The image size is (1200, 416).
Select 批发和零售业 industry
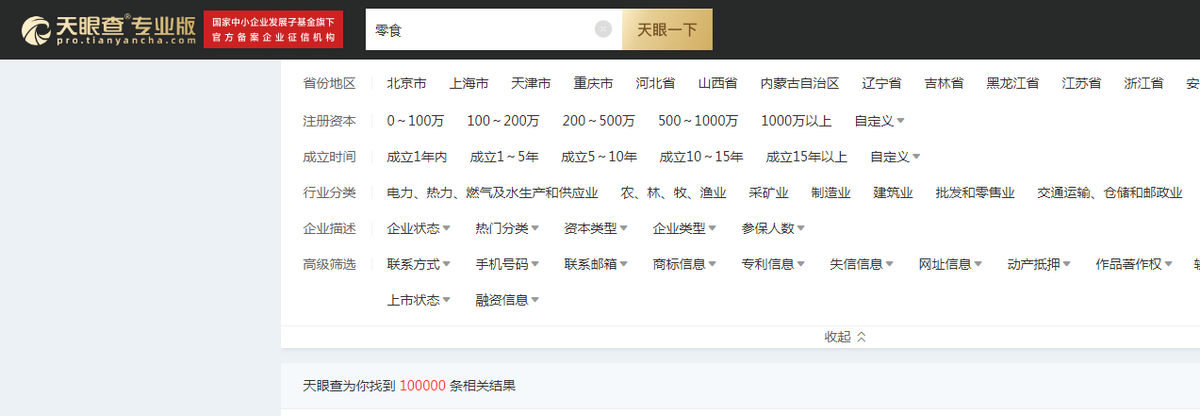point(975,193)
